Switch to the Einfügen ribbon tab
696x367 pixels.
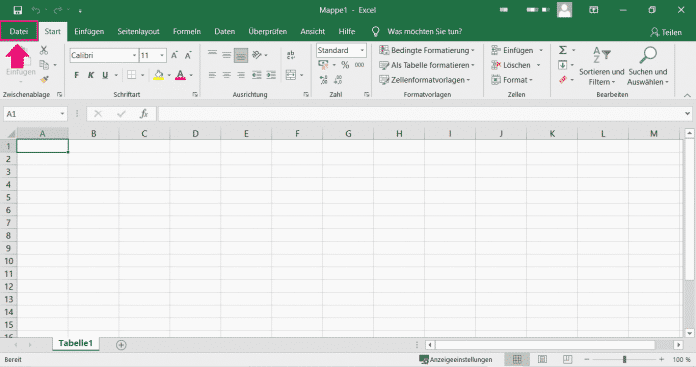tap(89, 32)
